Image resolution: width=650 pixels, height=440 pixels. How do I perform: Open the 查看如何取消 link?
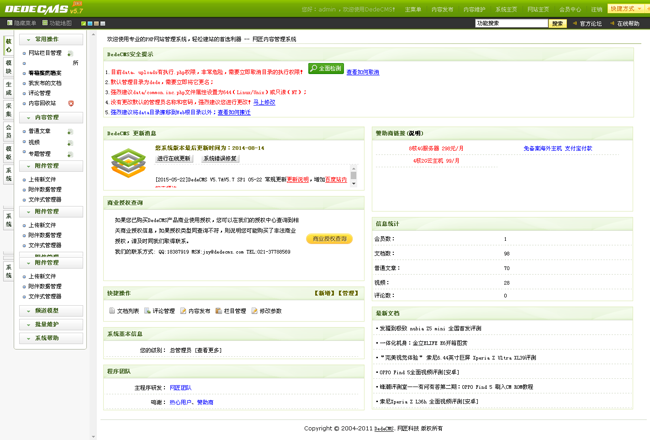point(363,72)
